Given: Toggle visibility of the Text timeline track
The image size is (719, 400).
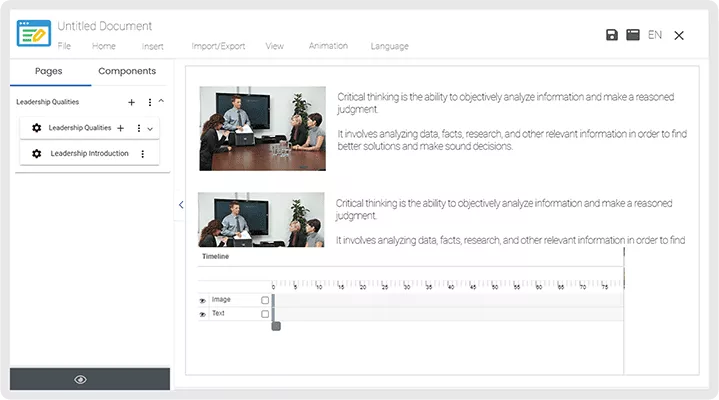Looking at the screenshot, I should click(202, 314).
